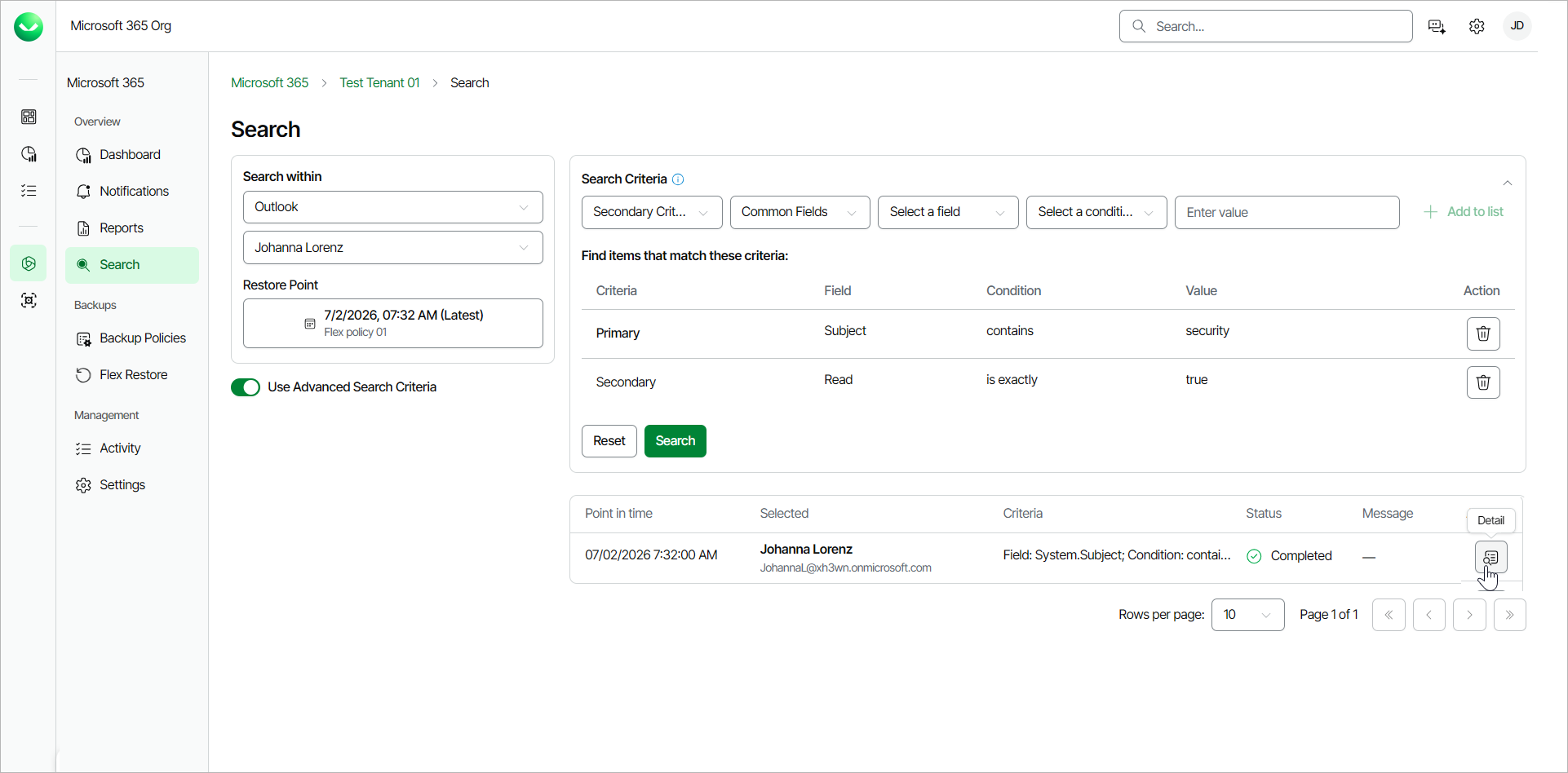The image size is (1568, 773).
Task: Open the Secondary Criteria type dropdown
Action: tap(652, 212)
